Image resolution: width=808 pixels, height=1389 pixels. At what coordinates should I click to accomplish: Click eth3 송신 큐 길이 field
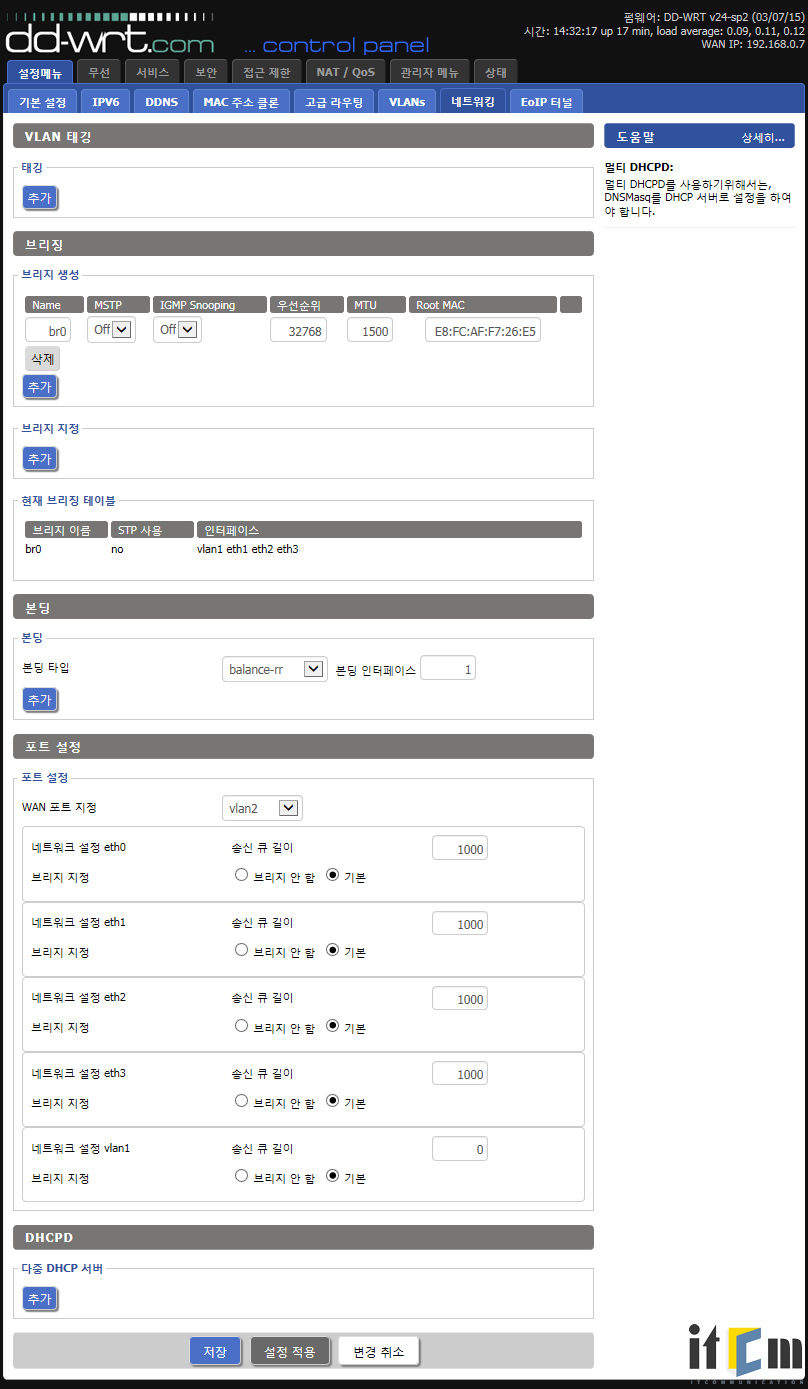pos(460,1073)
